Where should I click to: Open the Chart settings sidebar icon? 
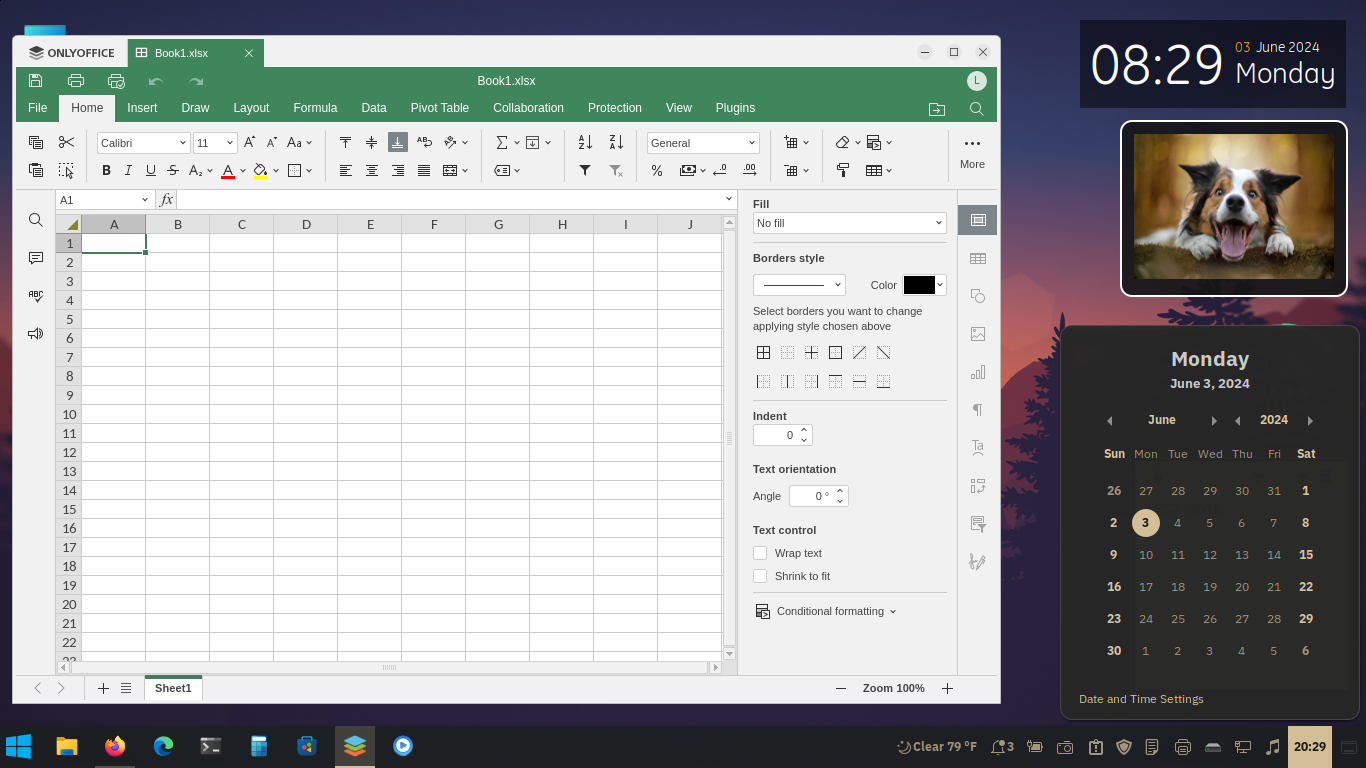click(977, 372)
